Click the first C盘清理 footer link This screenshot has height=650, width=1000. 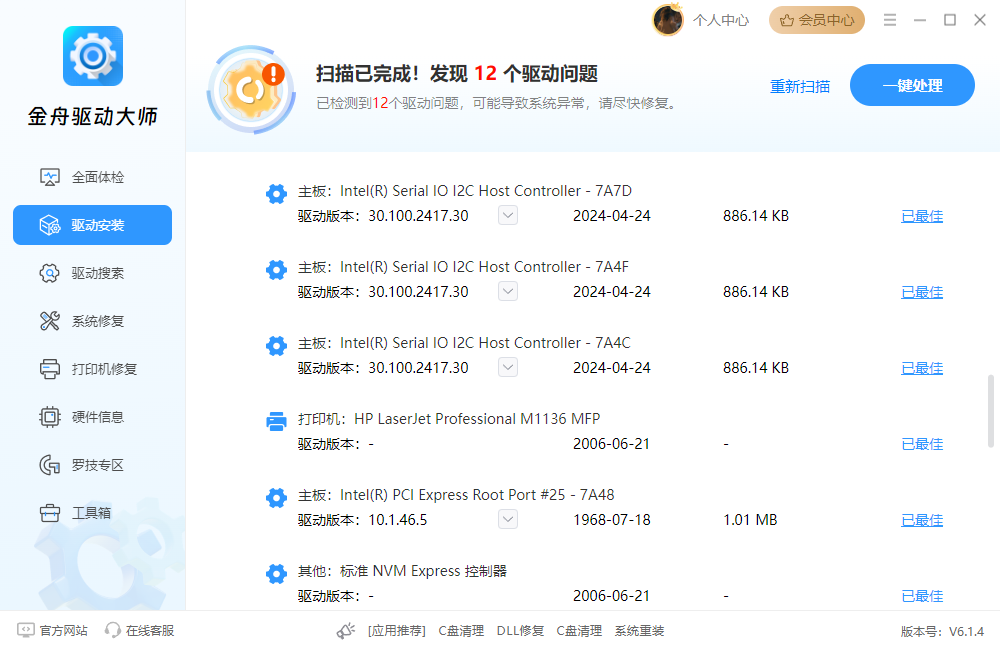pyautogui.click(x=461, y=630)
